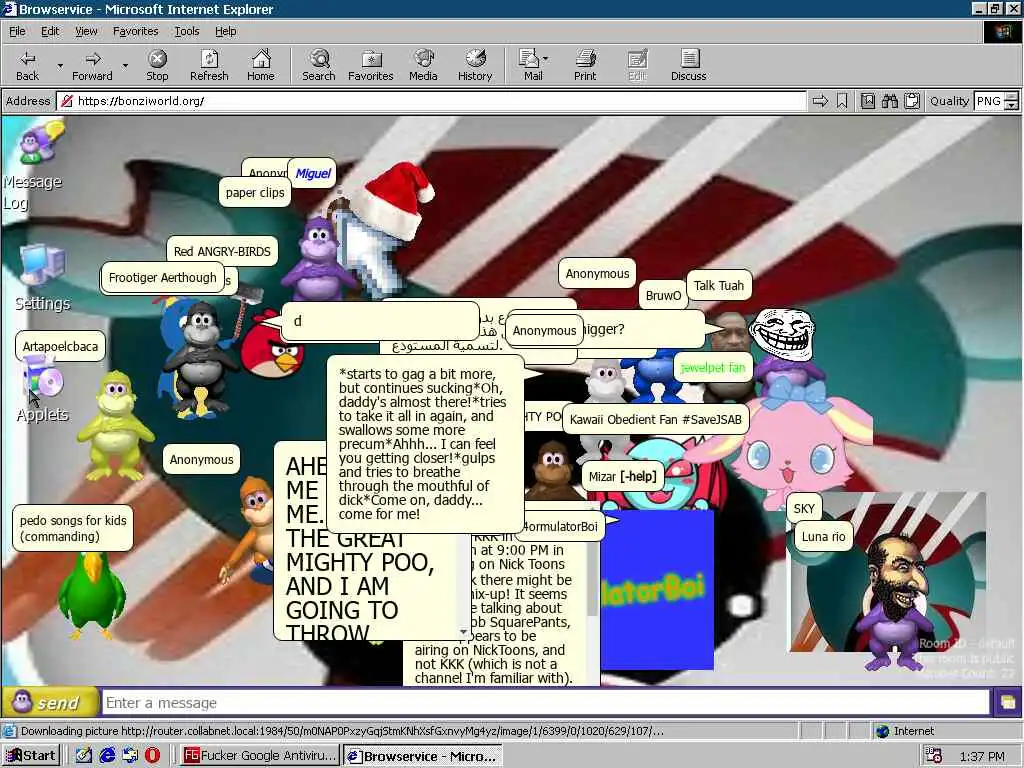Change the Quality PNG stepper value
Viewport: 1024px width, 768px height.
1012,101
